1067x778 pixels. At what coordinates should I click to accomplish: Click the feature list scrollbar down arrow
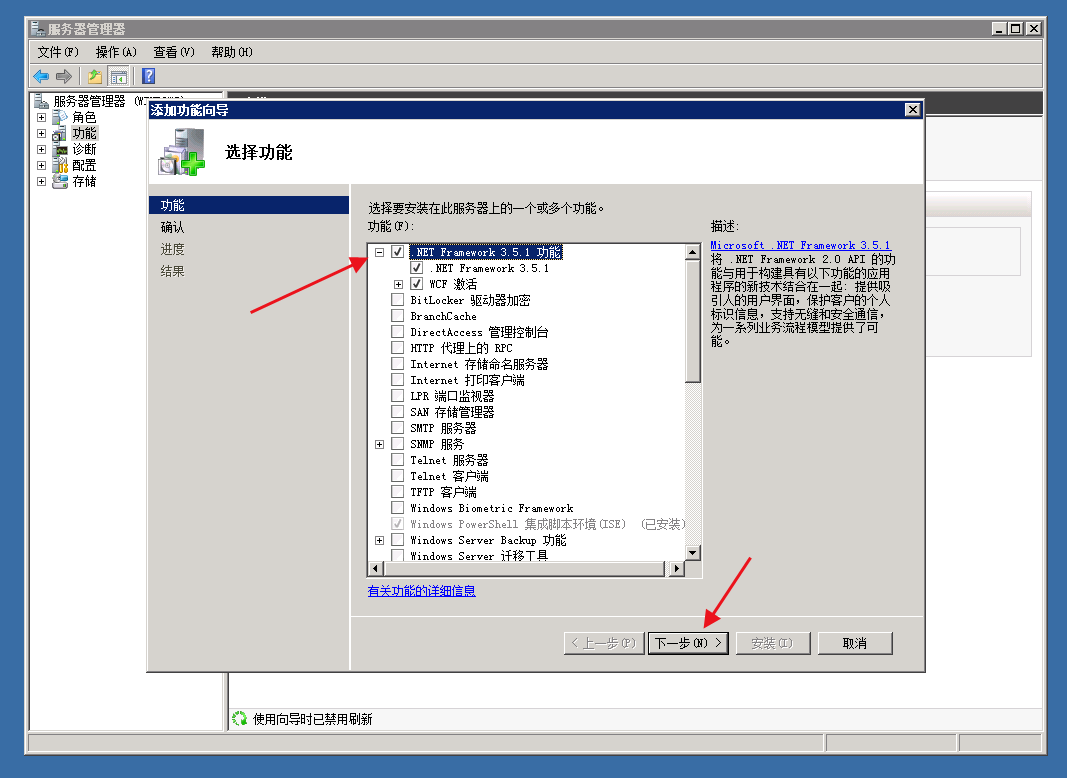[x=692, y=552]
